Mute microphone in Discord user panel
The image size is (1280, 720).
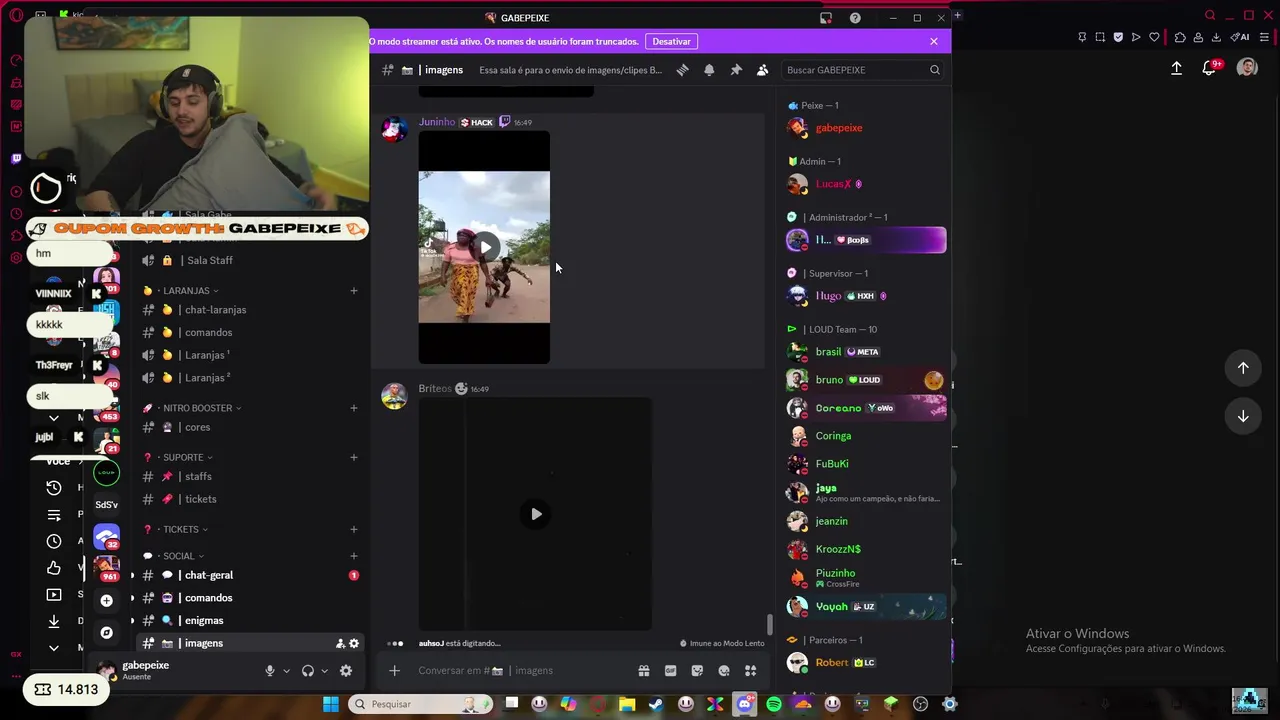[x=269, y=671]
